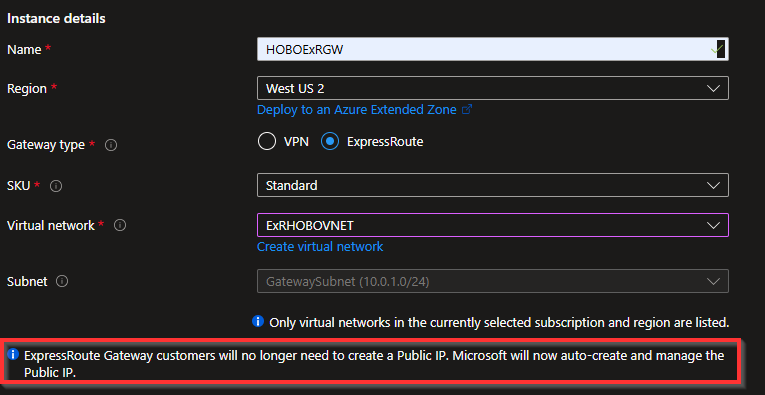Open the SKU dropdown set to Standard
Screen dimensions: 765x395
tap(493, 185)
